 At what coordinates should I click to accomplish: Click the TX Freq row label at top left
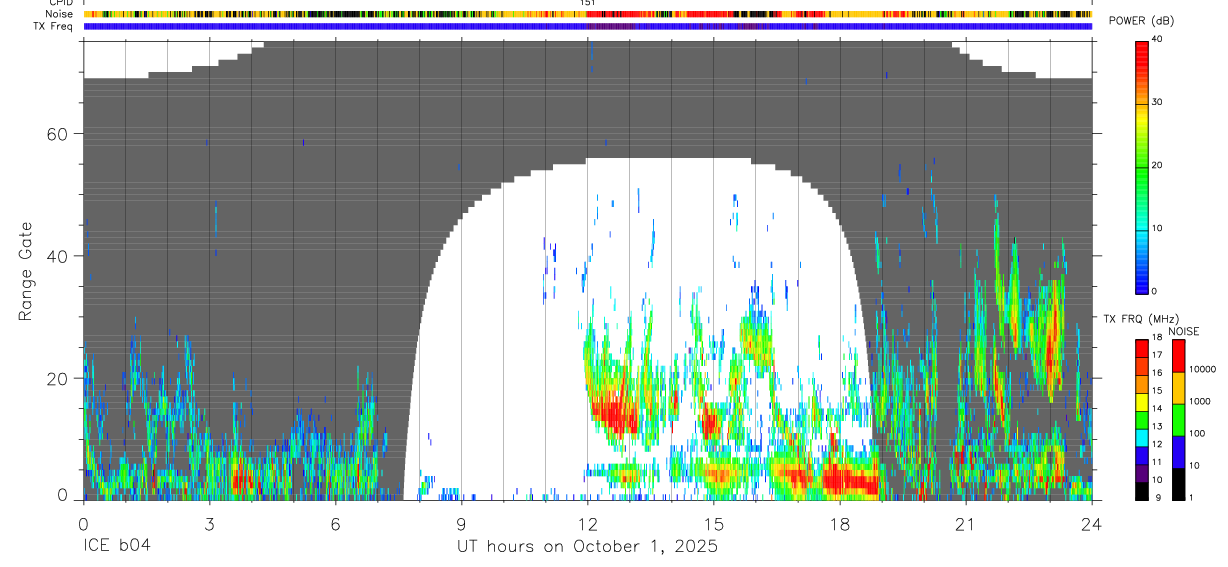pyautogui.click(x=52, y=25)
